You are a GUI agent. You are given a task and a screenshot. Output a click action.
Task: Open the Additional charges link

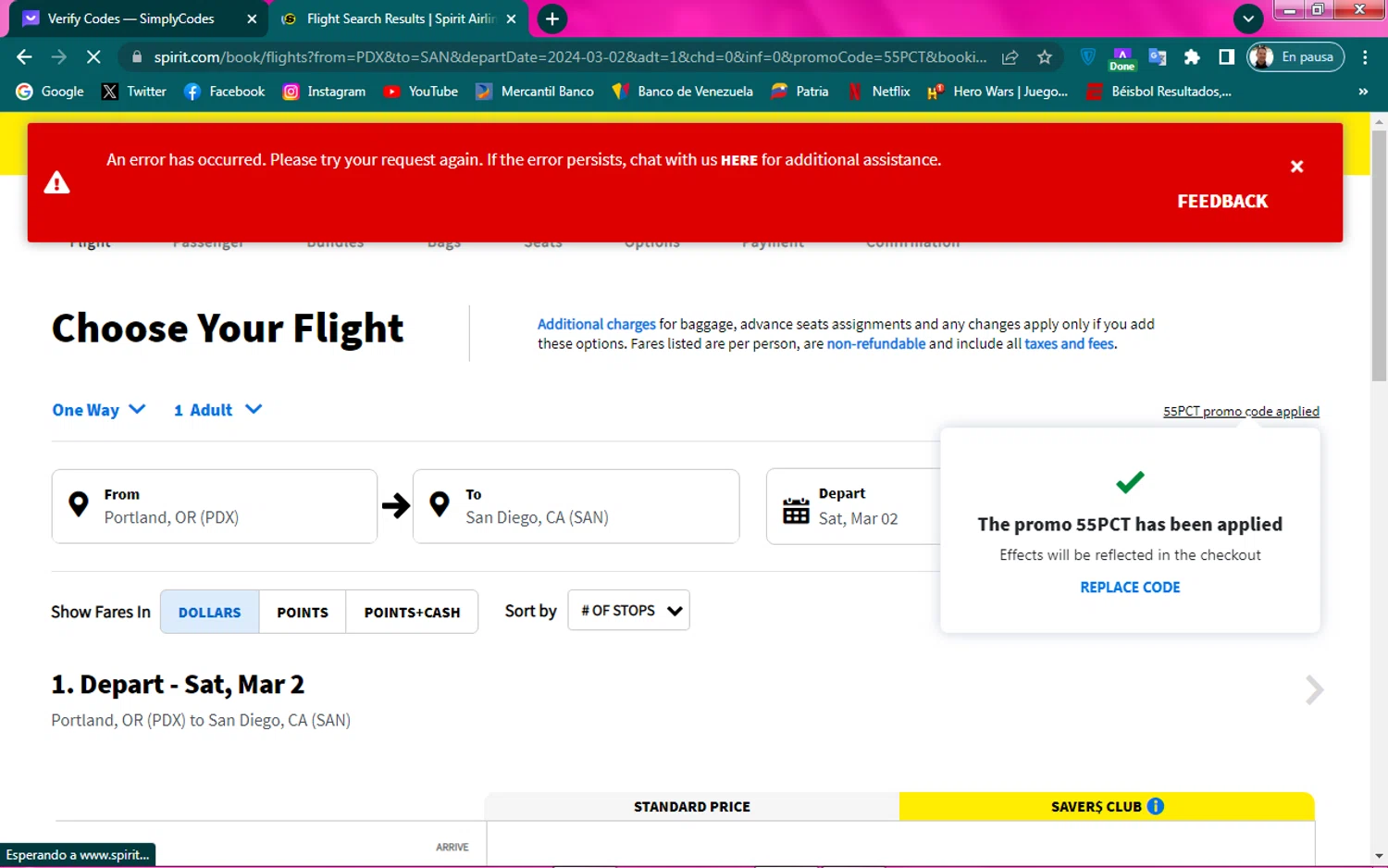(596, 324)
